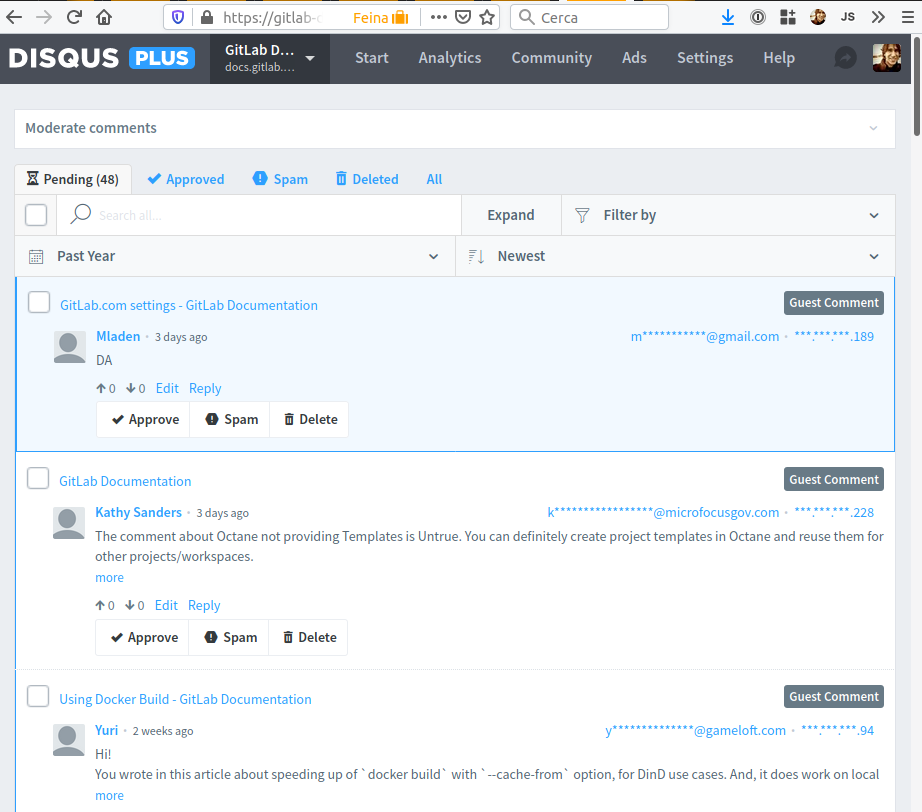Check the Using Docker Build comment checkbox
This screenshot has height=812, width=922.
[x=38, y=696]
